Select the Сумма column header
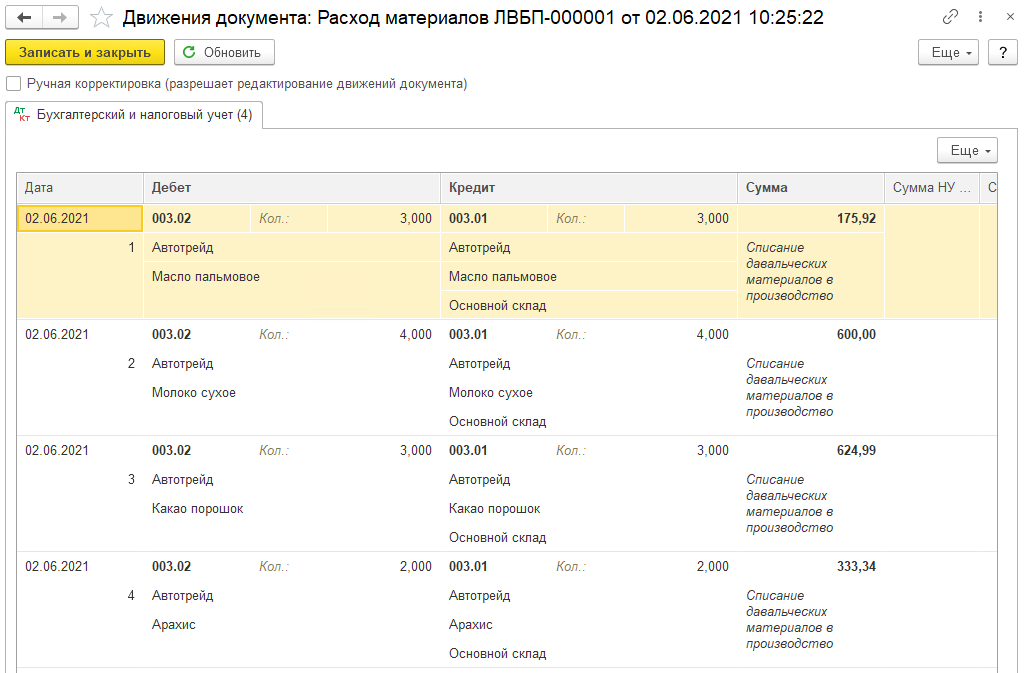 811,187
